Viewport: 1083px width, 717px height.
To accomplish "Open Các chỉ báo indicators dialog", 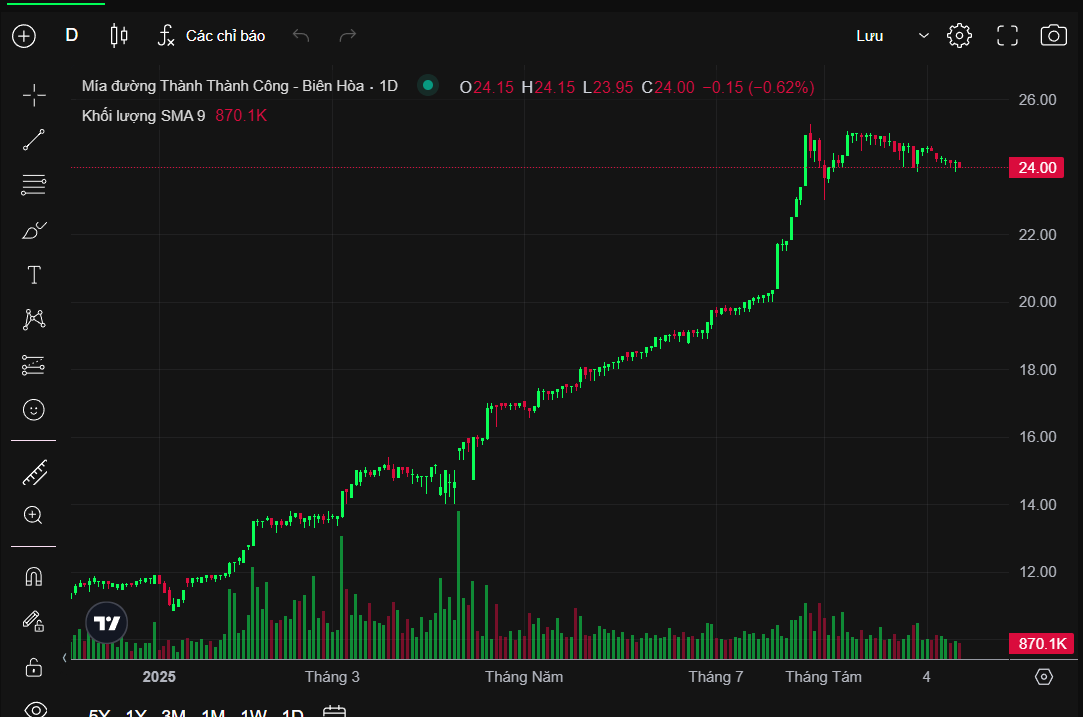I will point(211,35).
